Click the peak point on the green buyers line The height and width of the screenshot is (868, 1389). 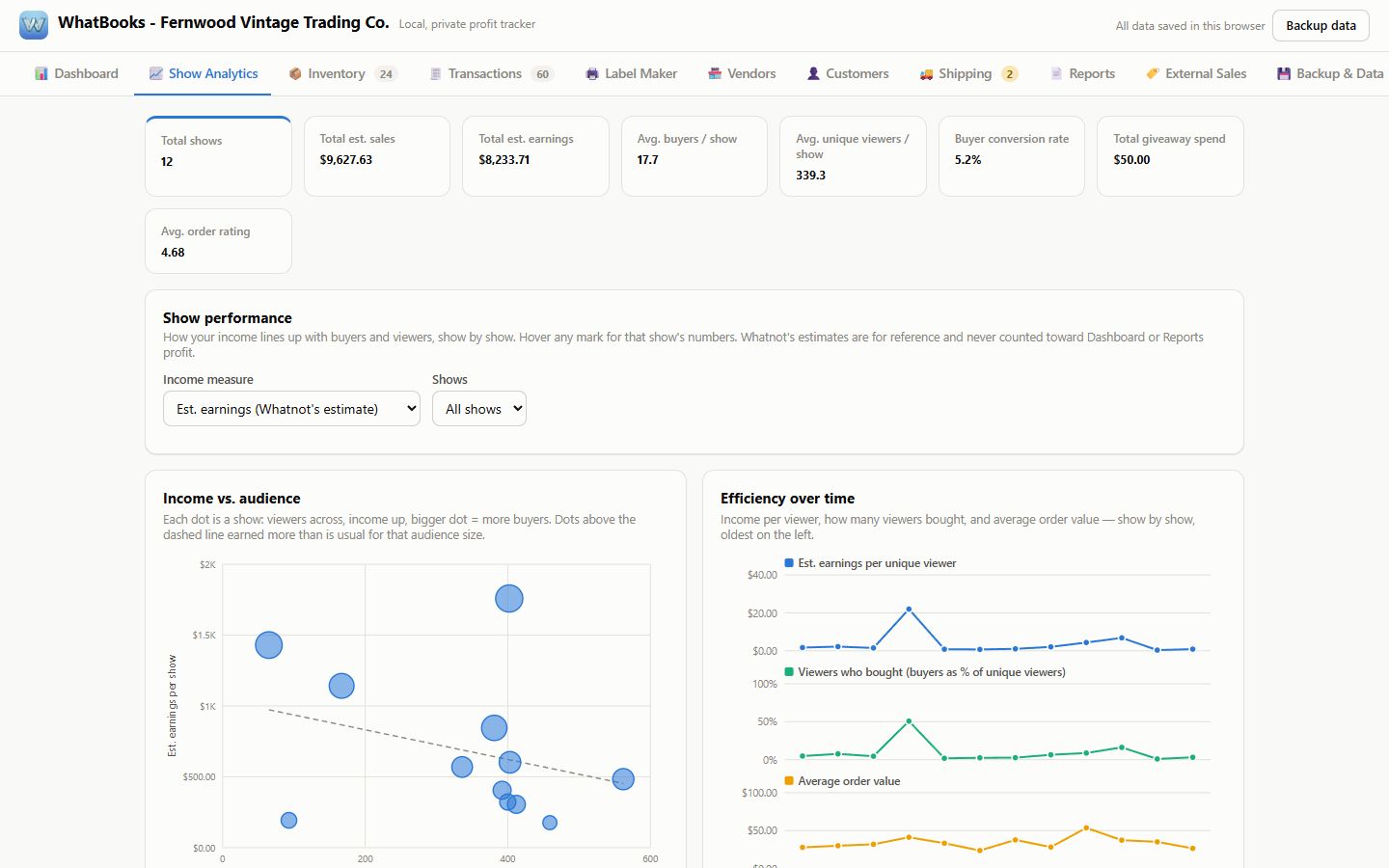(x=909, y=721)
